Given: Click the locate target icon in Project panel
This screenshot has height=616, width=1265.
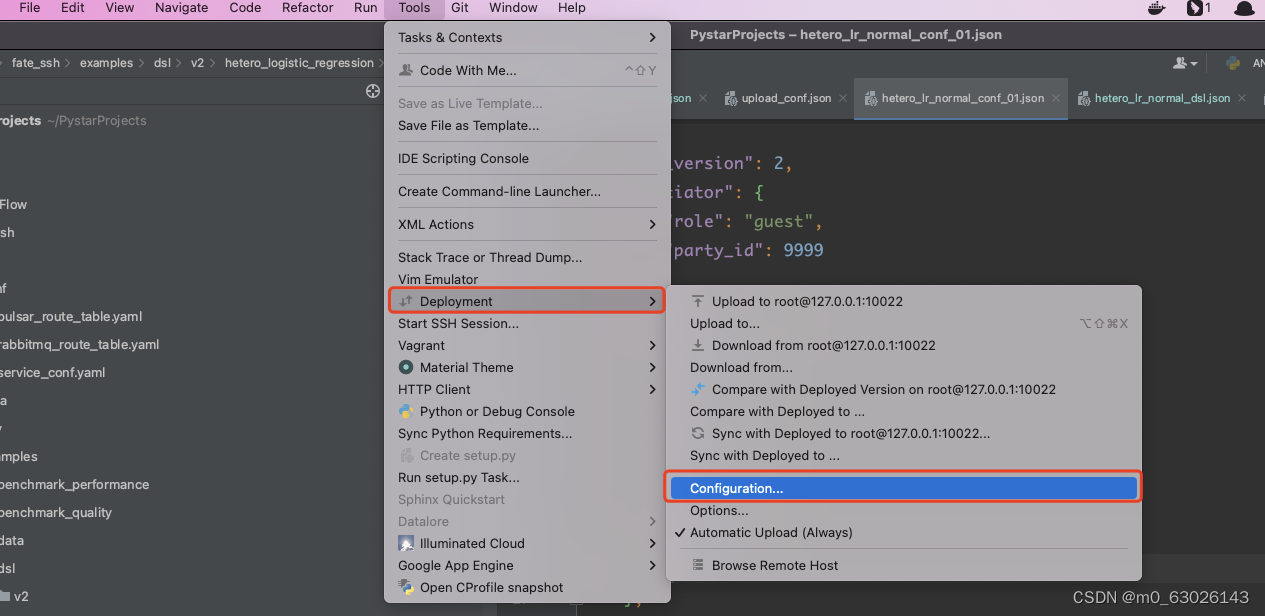Looking at the screenshot, I should [373, 91].
